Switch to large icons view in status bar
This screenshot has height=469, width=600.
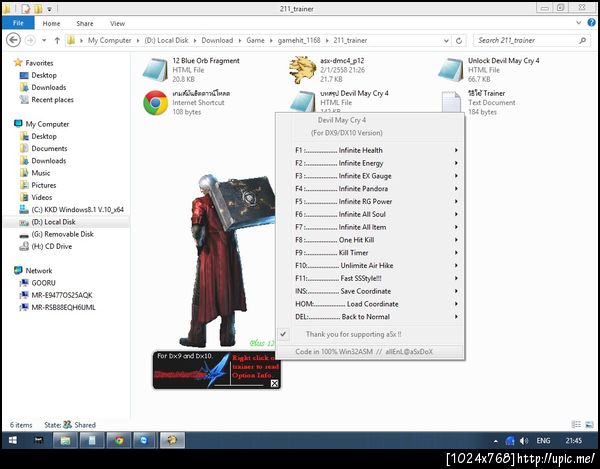[590, 424]
